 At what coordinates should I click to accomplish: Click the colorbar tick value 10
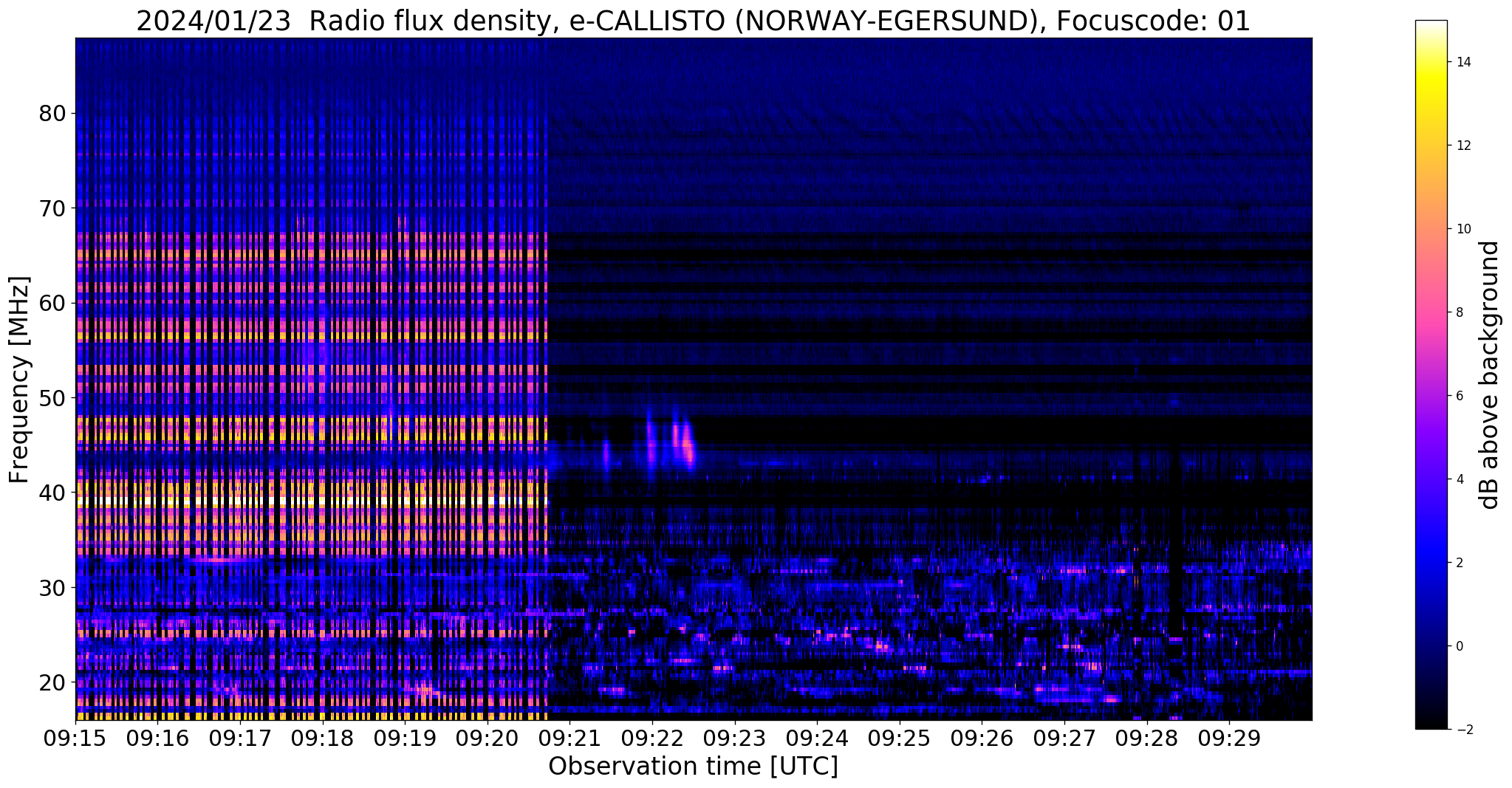tap(1463, 229)
